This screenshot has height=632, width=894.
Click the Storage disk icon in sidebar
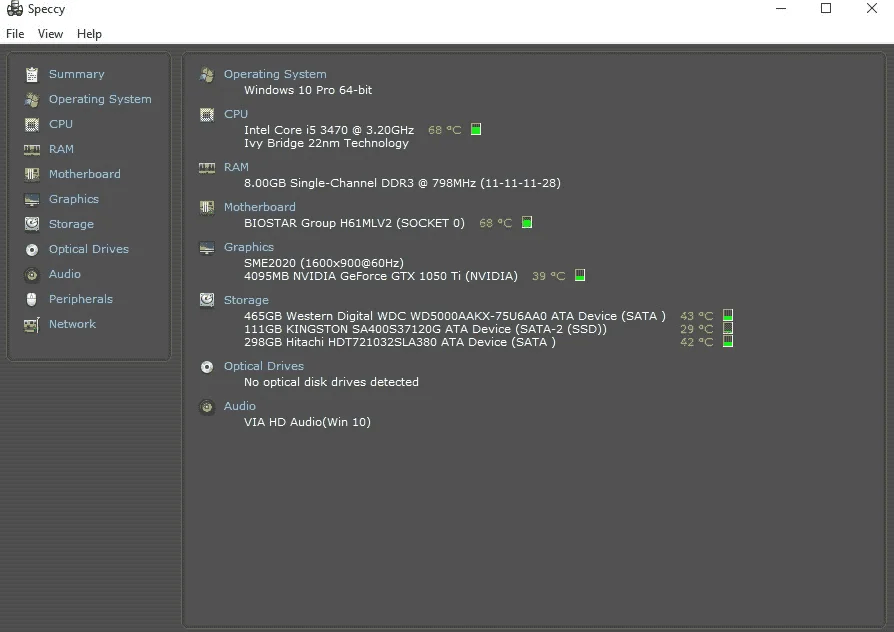pyautogui.click(x=32, y=224)
